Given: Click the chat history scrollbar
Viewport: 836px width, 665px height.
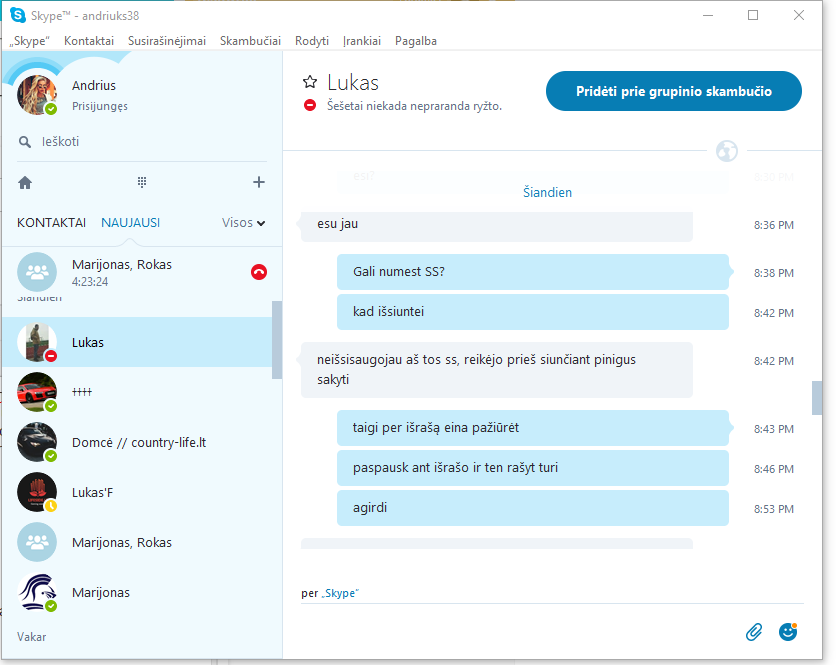Looking at the screenshot, I should point(817,398).
